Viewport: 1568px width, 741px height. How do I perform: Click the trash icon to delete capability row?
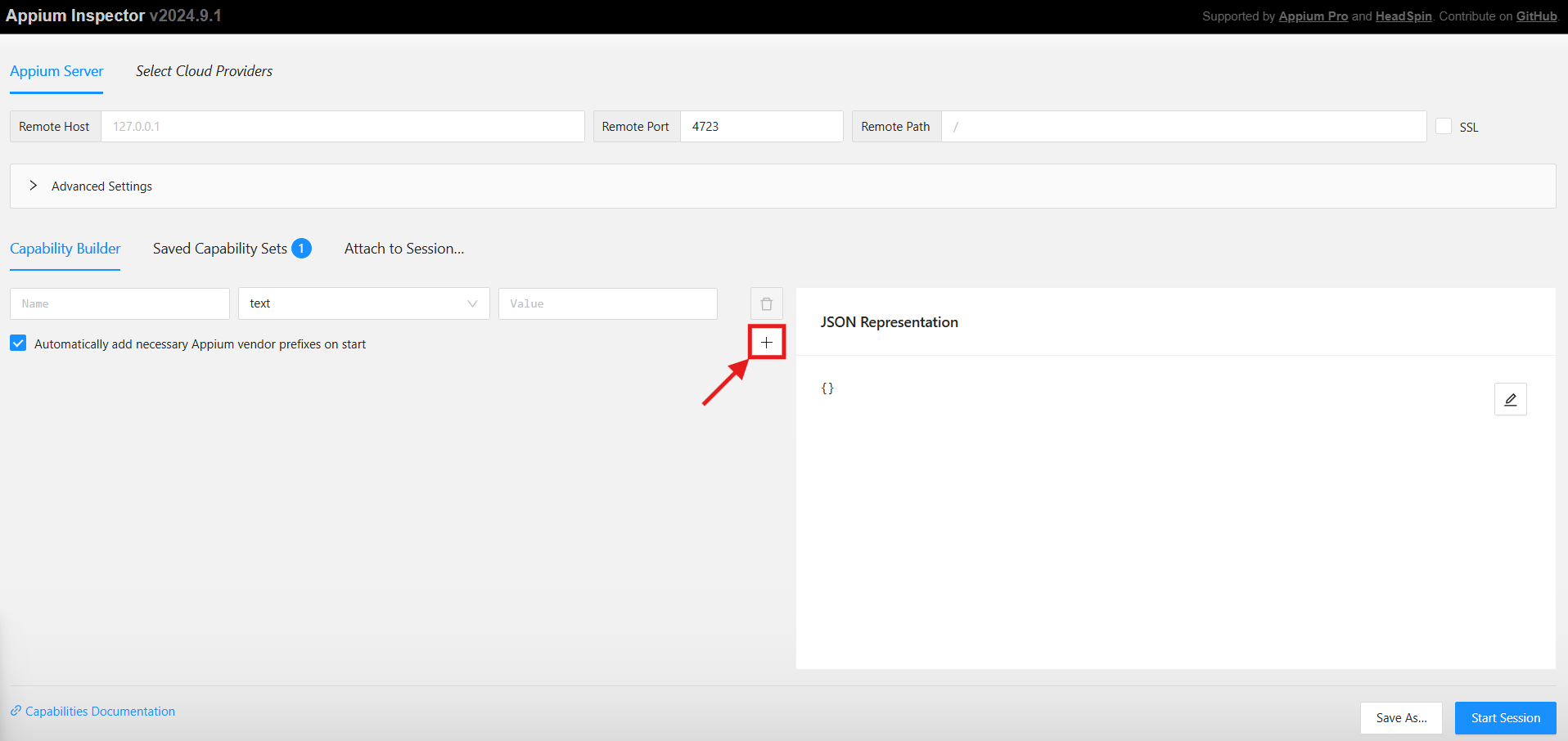click(x=767, y=303)
